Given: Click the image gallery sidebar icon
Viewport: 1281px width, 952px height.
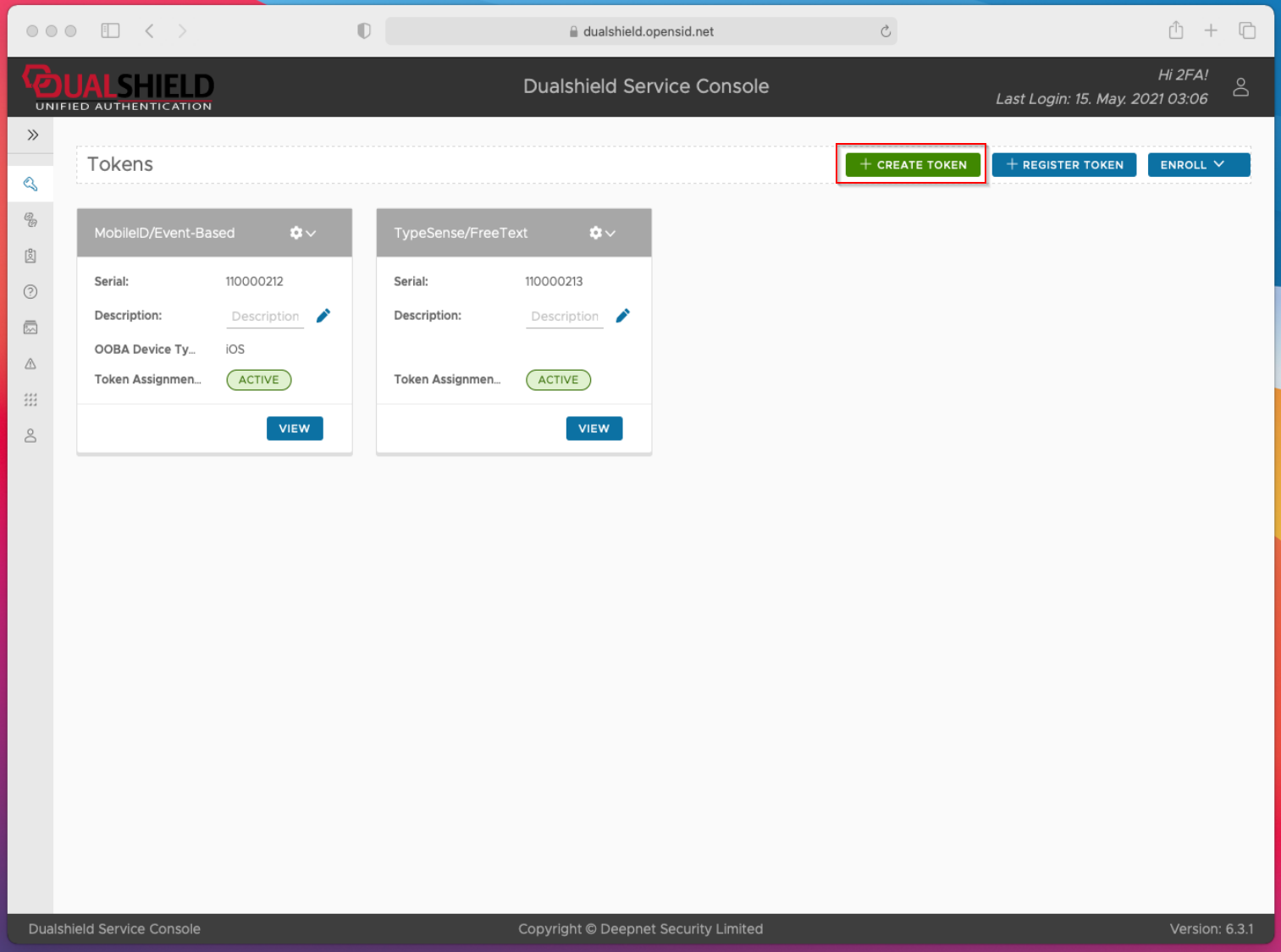Looking at the screenshot, I should (30, 327).
